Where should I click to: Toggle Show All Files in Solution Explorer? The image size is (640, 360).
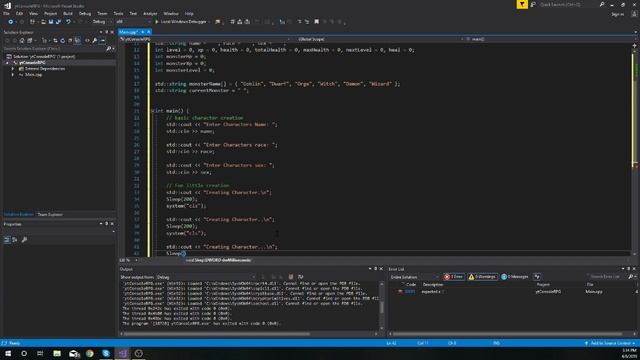(78, 41)
